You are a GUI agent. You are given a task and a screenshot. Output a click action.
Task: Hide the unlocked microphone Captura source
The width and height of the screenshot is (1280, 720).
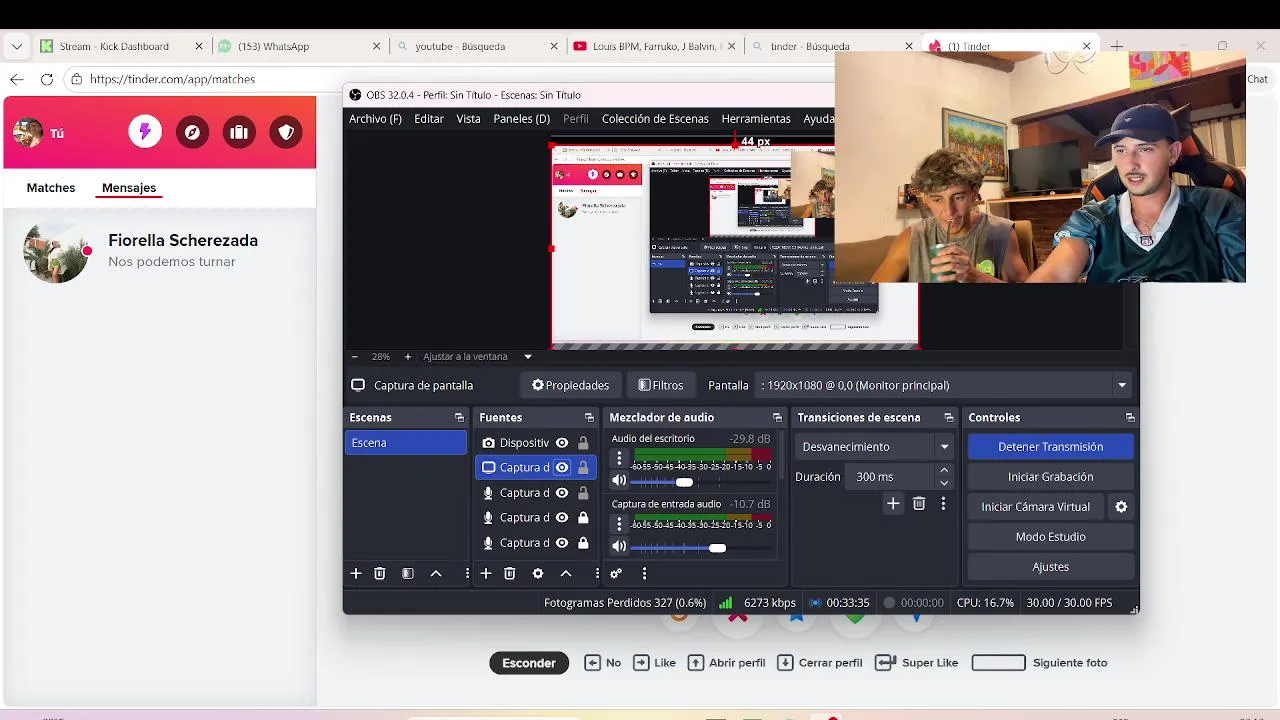coord(562,493)
